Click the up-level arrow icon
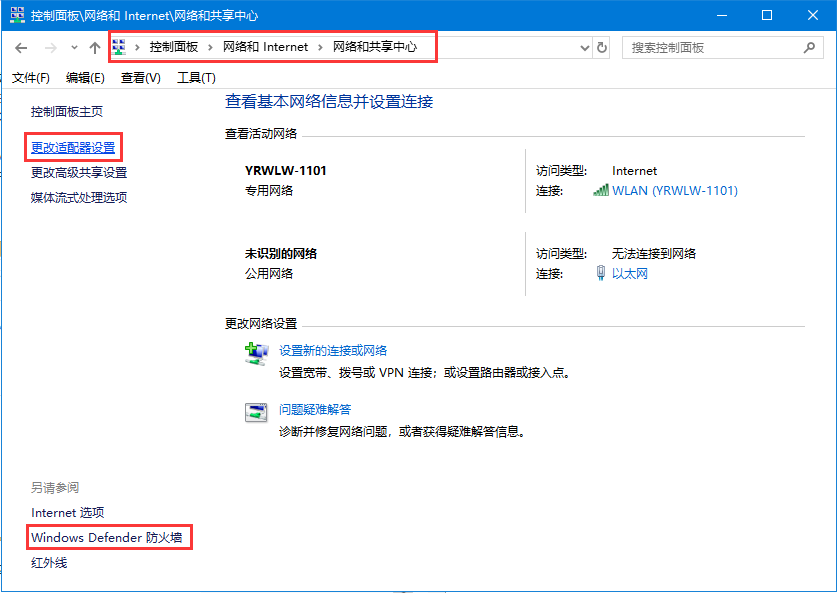Image resolution: width=838 pixels, height=593 pixels. pyautogui.click(x=94, y=48)
